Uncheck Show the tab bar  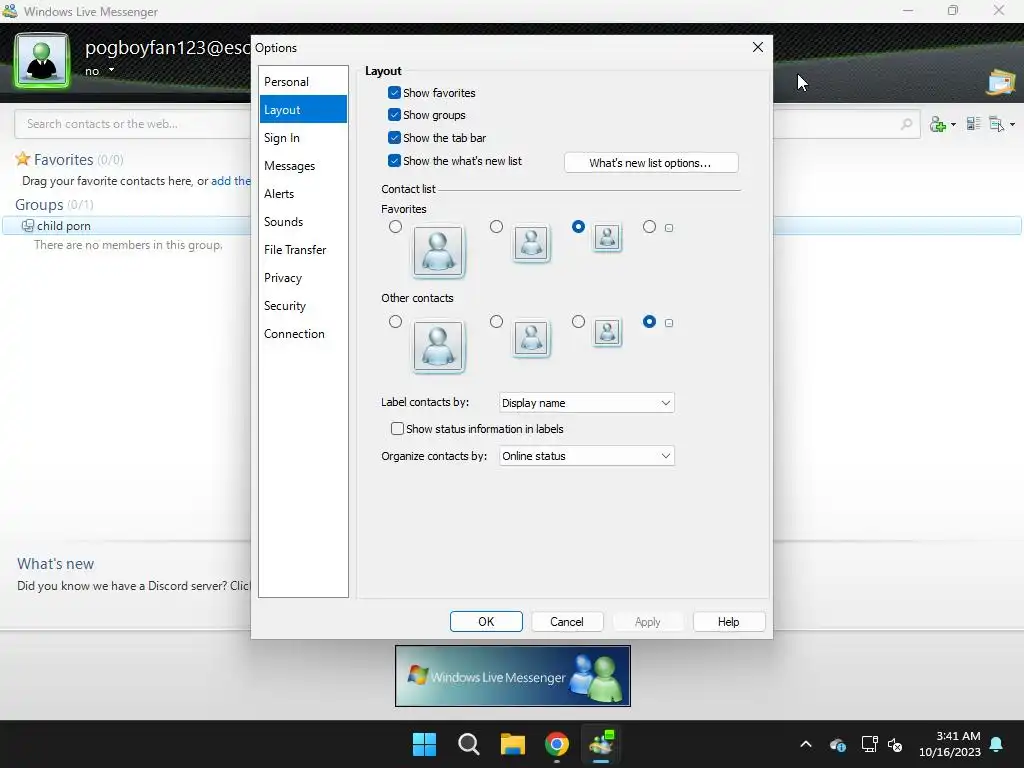point(394,138)
